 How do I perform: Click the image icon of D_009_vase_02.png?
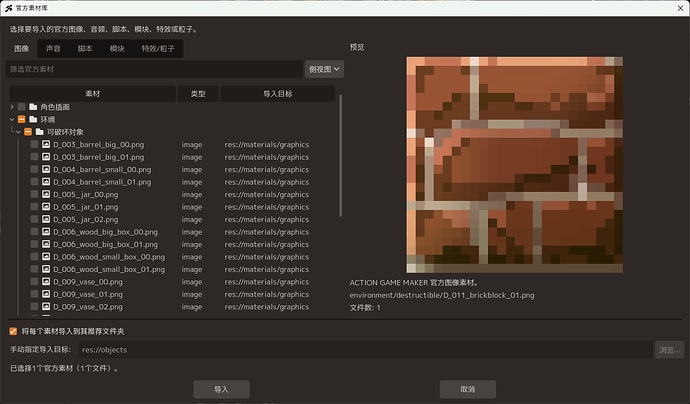pyautogui.click(x=46, y=306)
